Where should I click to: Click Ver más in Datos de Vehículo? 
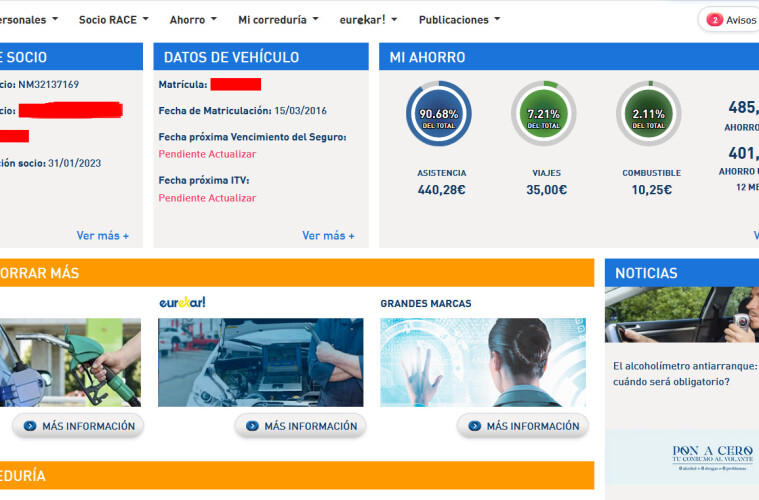(x=328, y=236)
